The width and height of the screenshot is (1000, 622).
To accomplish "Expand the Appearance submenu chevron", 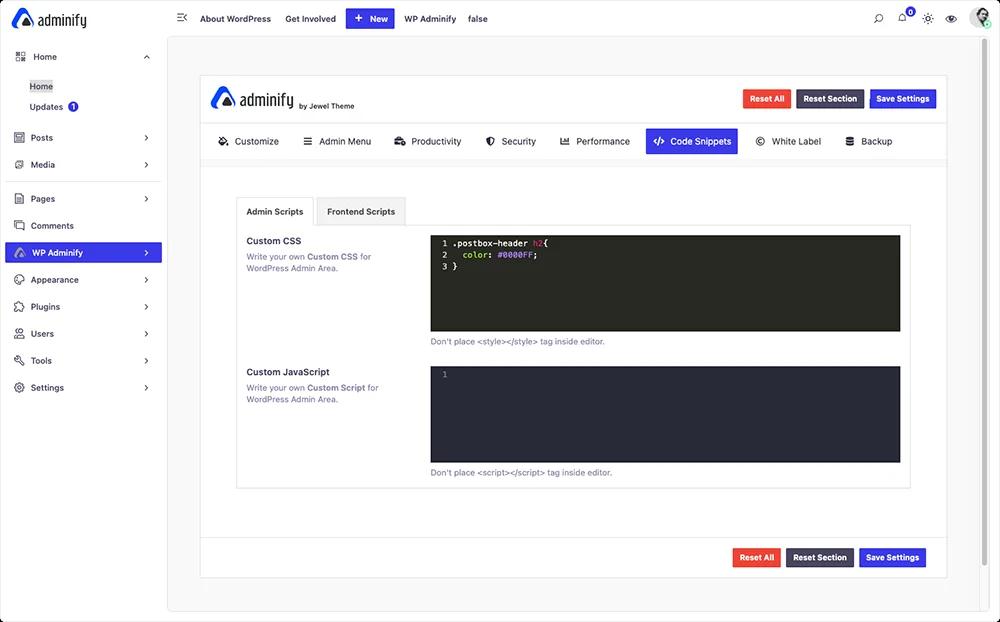I will [x=147, y=280].
